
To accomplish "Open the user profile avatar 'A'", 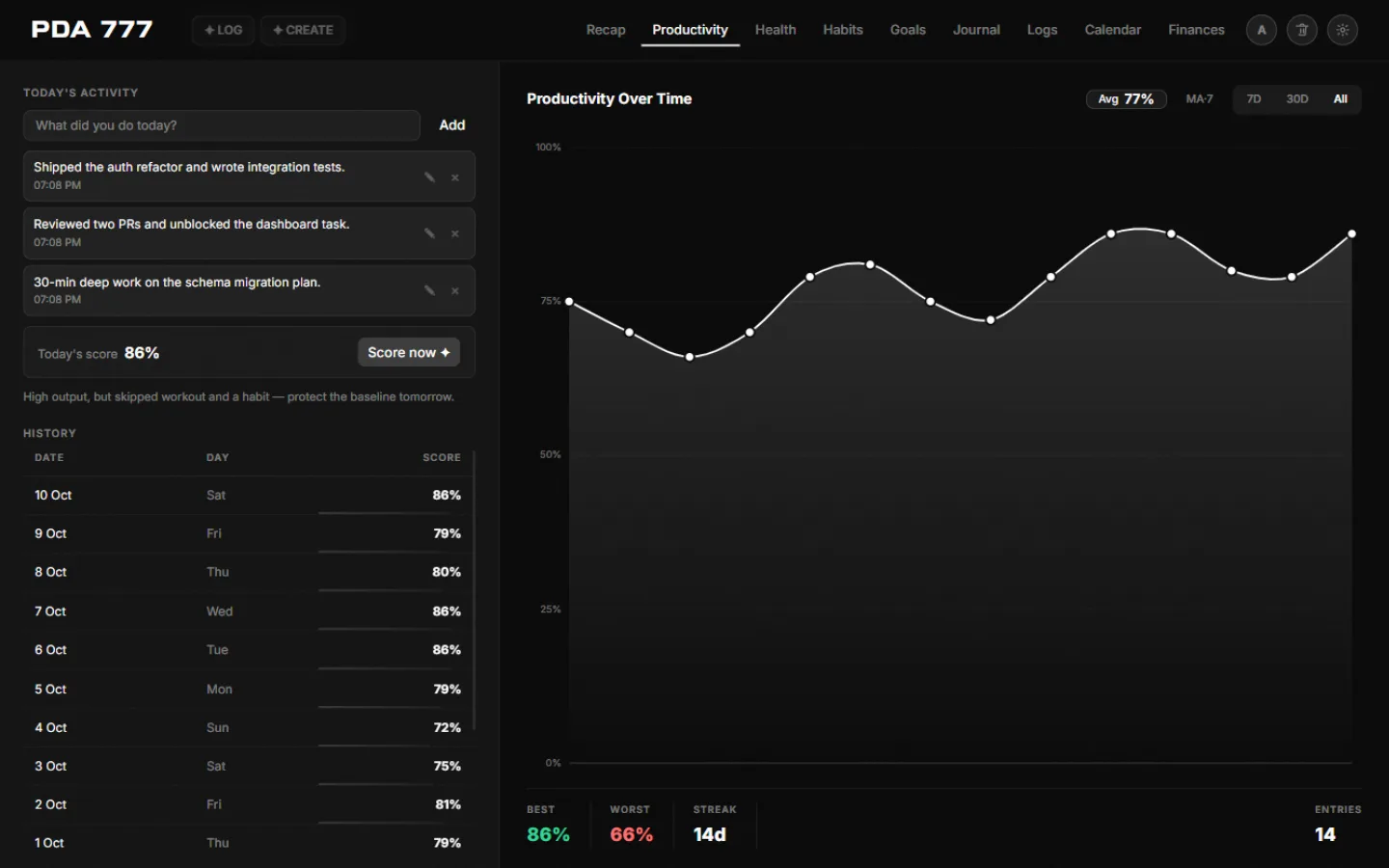I will (x=1261, y=30).
